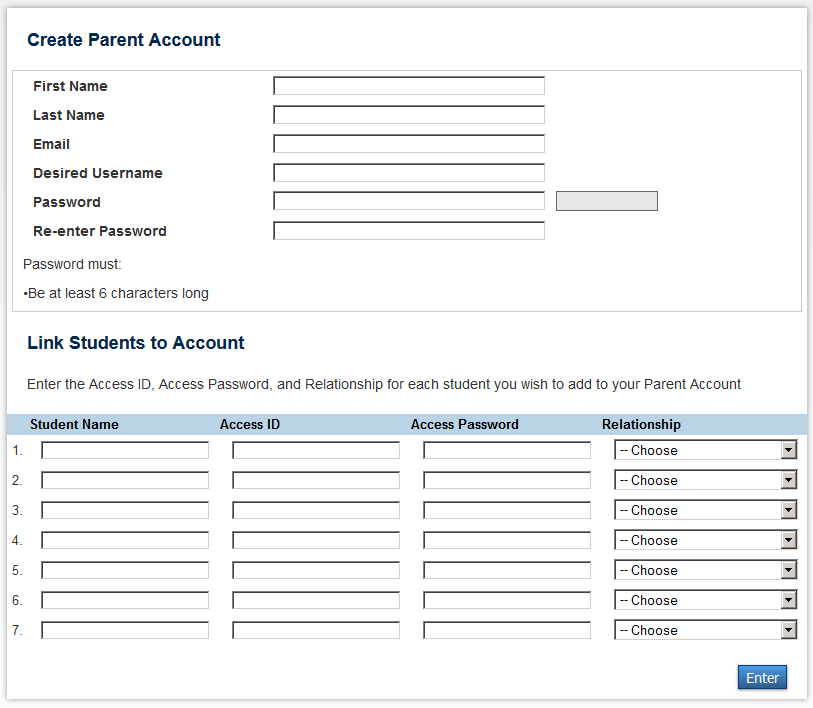The height and width of the screenshot is (708, 813).
Task: Focus the Access ID field in row 6
Action: click(316, 600)
